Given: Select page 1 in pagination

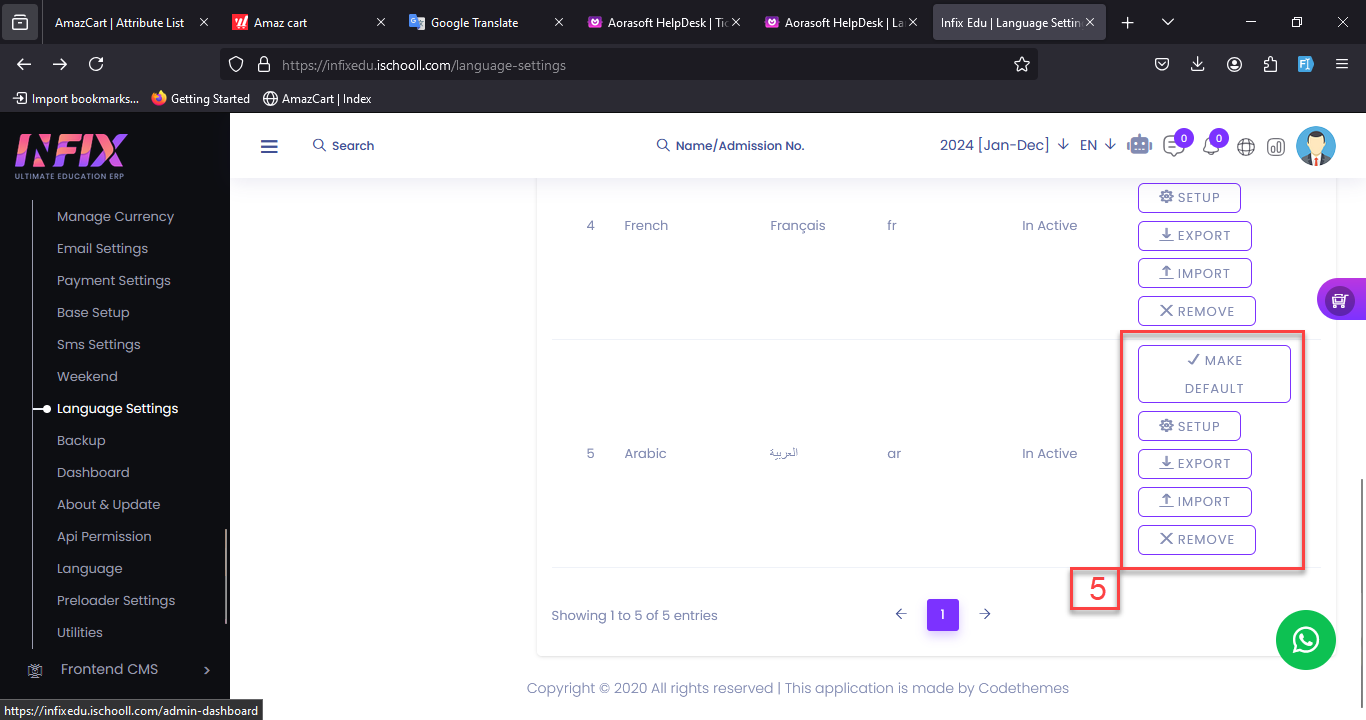Looking at the screenshot, I should pos(943,615).
